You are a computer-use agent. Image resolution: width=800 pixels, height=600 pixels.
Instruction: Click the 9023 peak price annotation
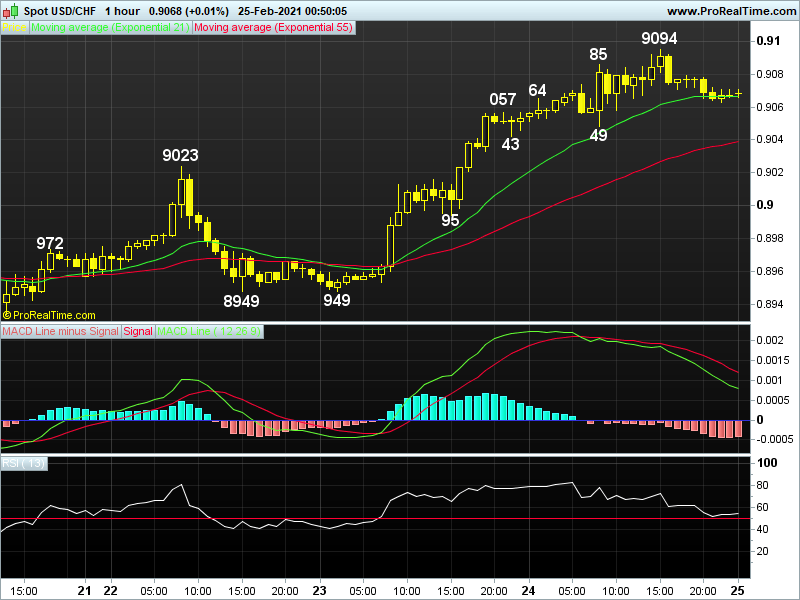coord(180,155)
